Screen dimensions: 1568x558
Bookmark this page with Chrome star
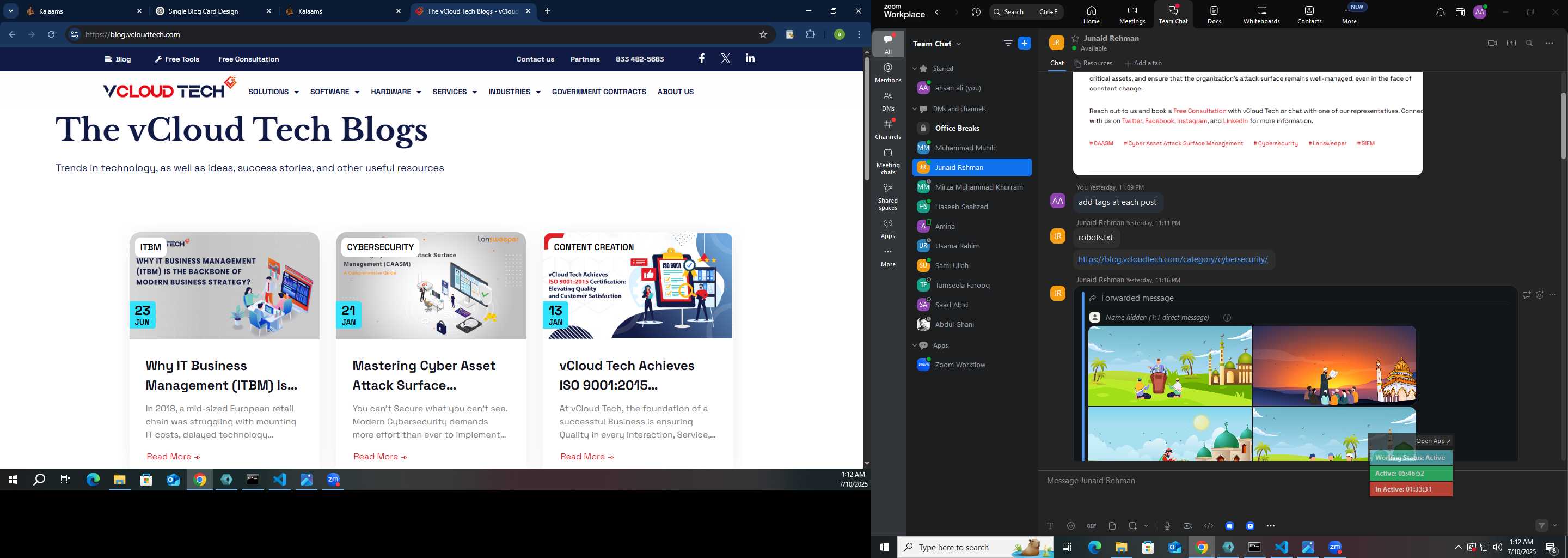coord(763,35)
